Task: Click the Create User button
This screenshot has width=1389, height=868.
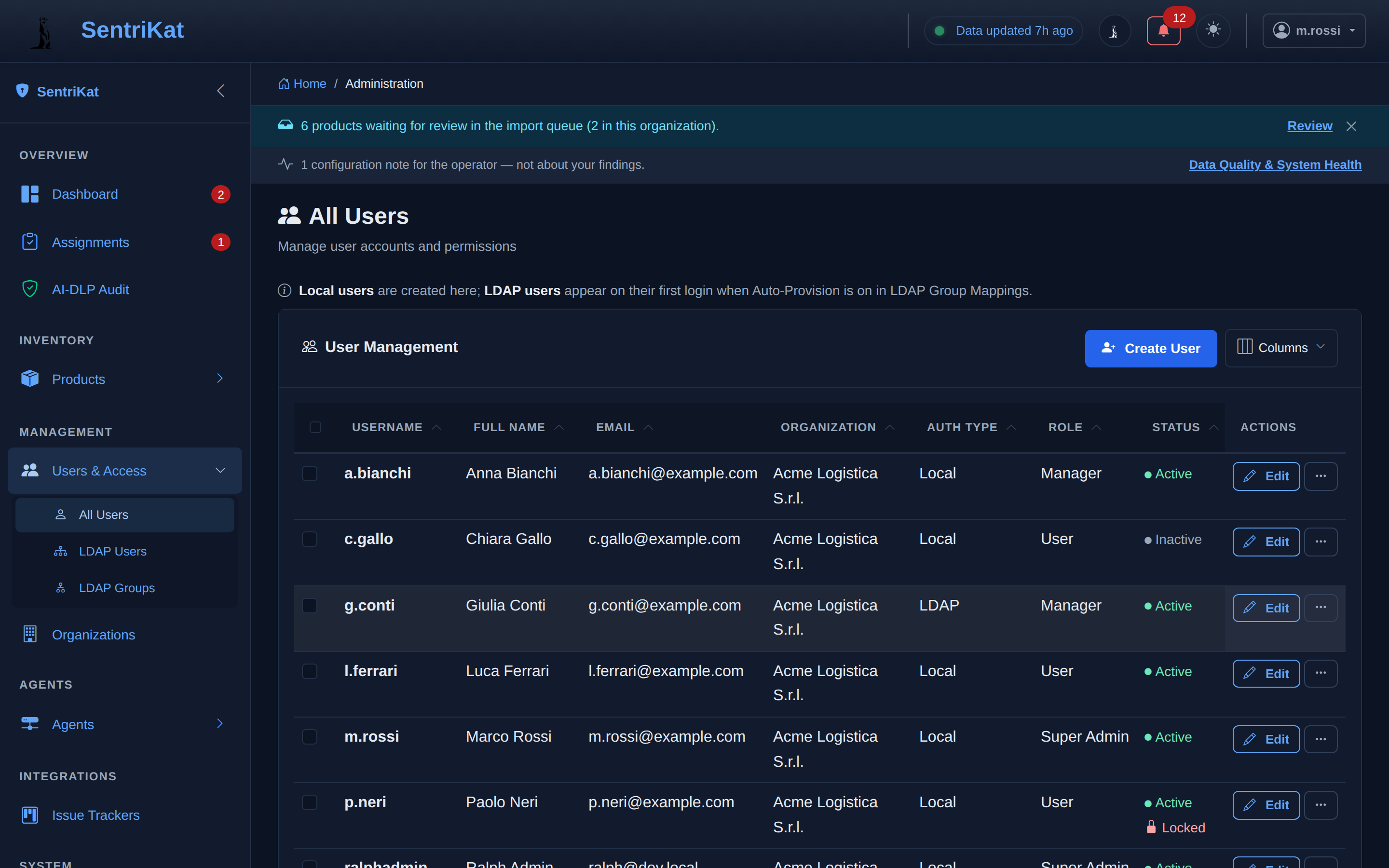Action: tap(1150, 349)
